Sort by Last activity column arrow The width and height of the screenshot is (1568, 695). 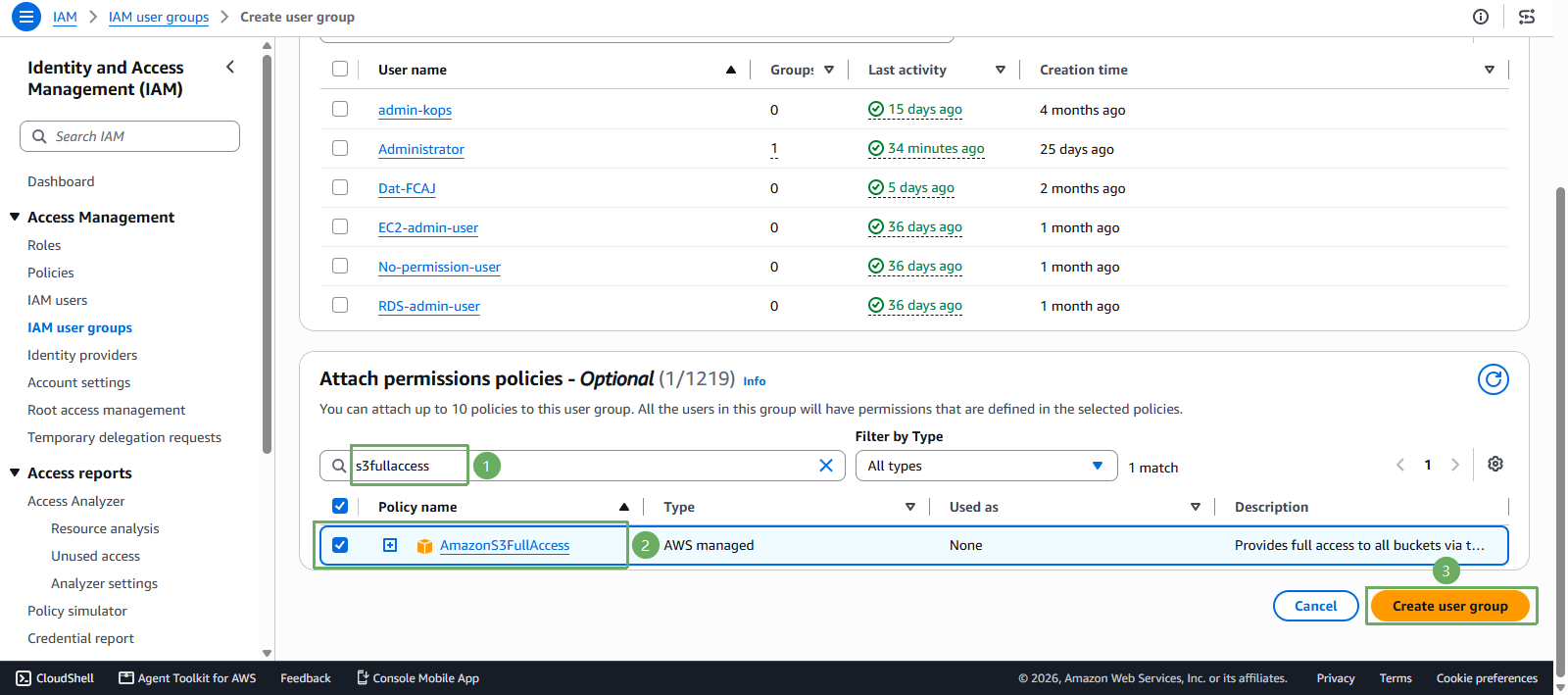click(1001, 70)
